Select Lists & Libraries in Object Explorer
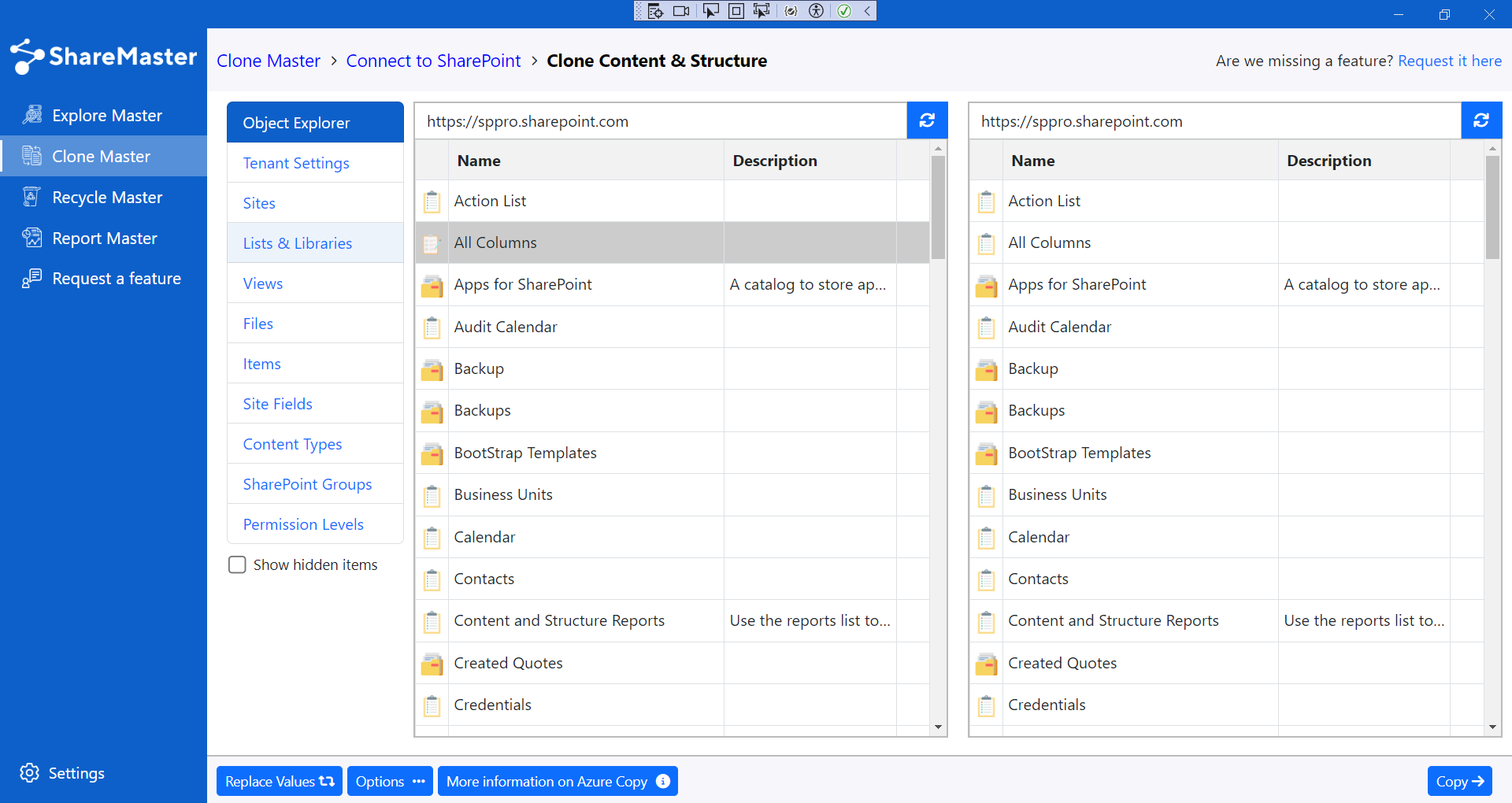 315,243
